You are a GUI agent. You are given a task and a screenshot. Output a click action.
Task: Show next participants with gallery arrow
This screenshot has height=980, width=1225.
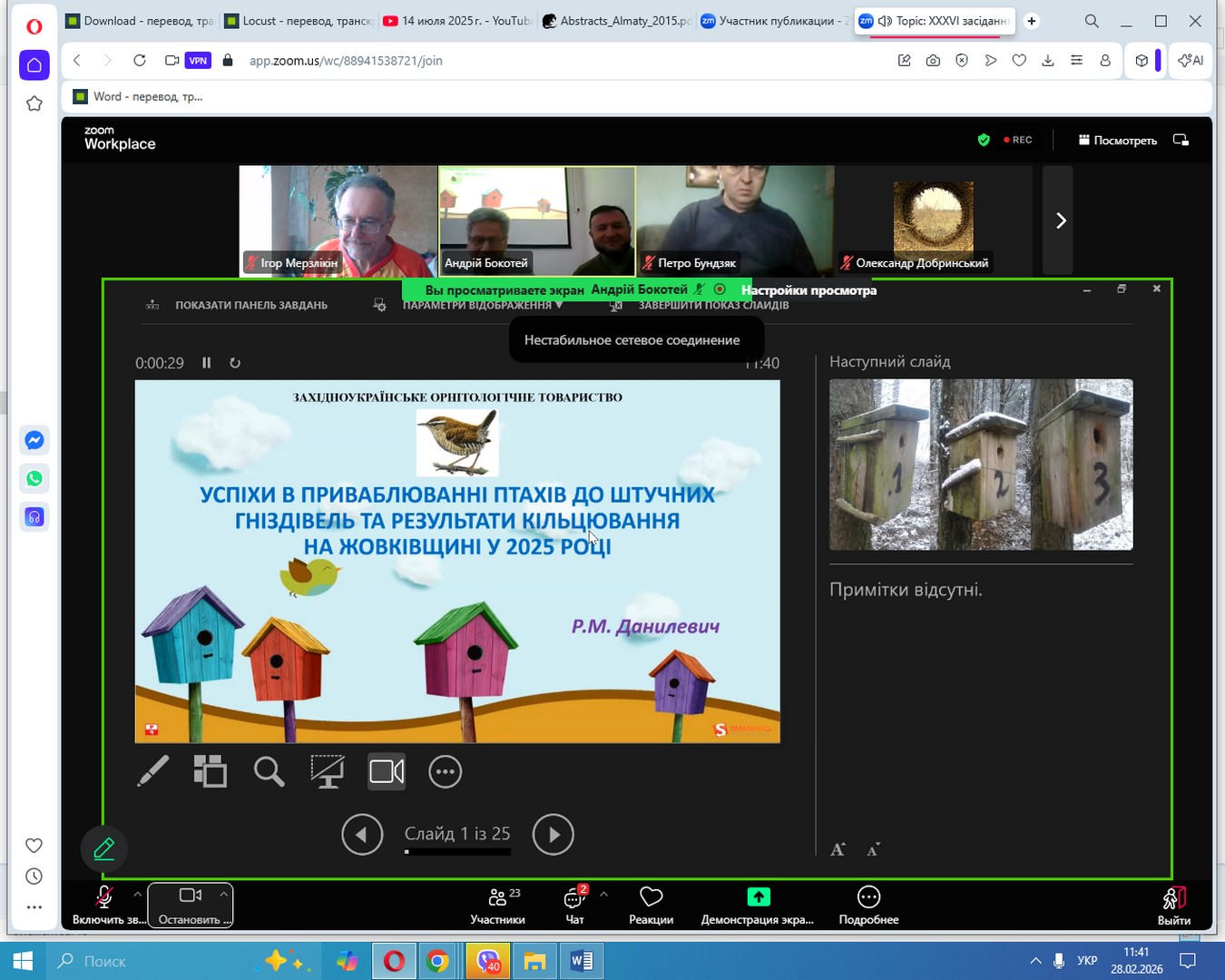[1060, 220]
